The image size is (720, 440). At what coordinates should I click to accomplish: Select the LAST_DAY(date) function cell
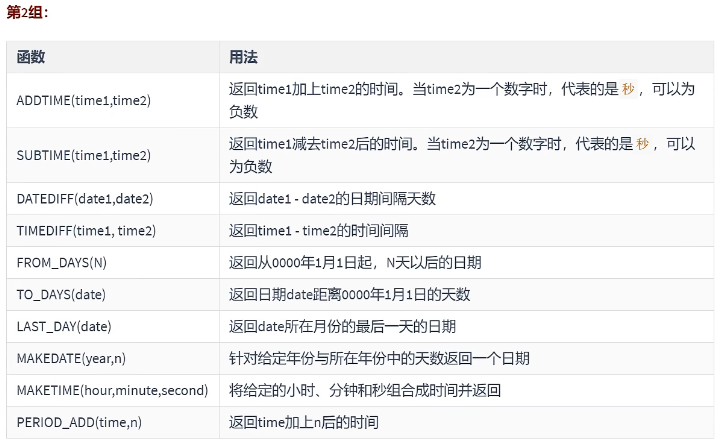(x=64, y=327)
